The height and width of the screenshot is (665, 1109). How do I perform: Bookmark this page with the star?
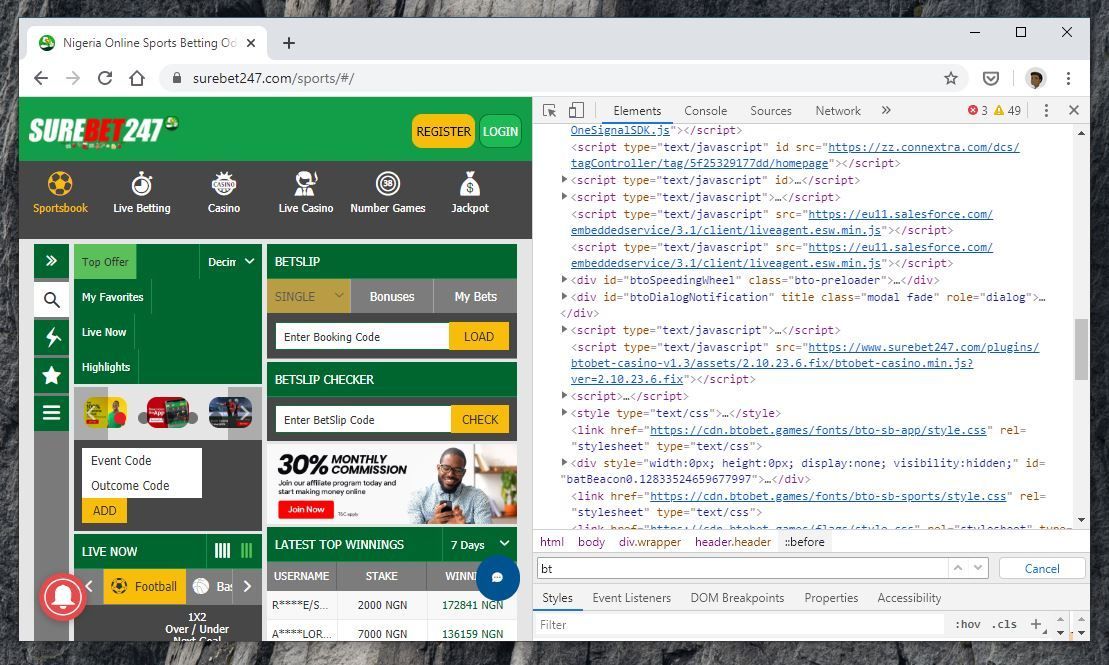[951, 79]
